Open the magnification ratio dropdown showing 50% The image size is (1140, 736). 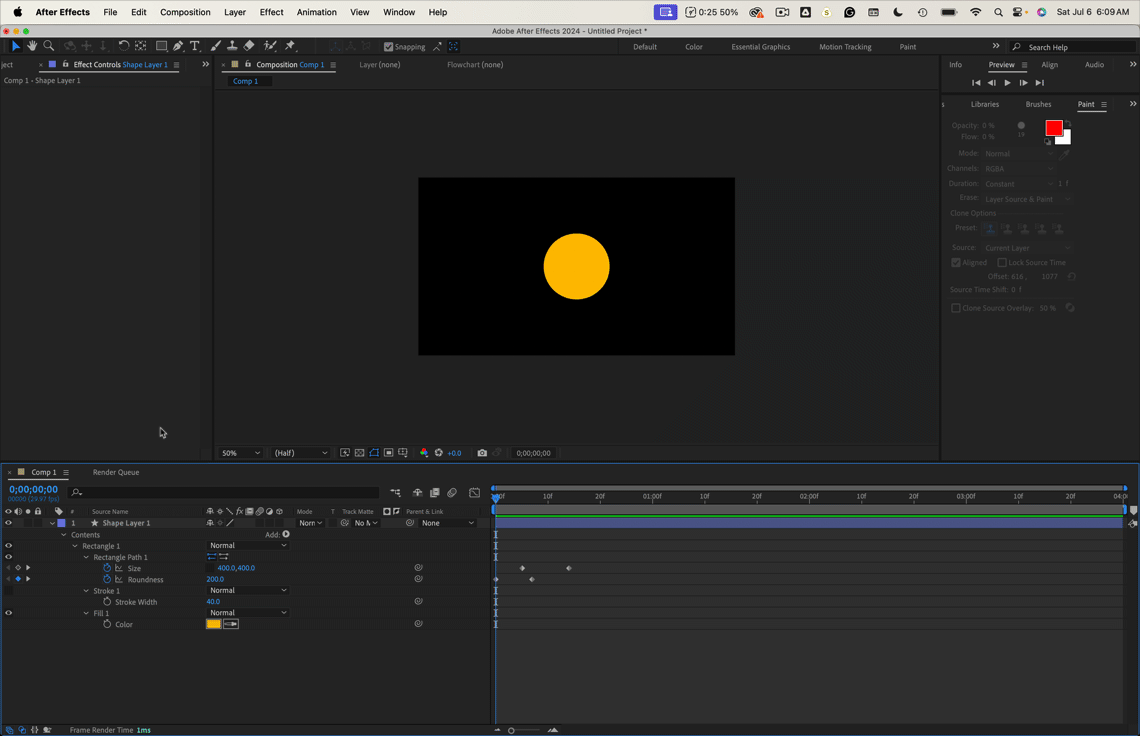pos(240,452)
